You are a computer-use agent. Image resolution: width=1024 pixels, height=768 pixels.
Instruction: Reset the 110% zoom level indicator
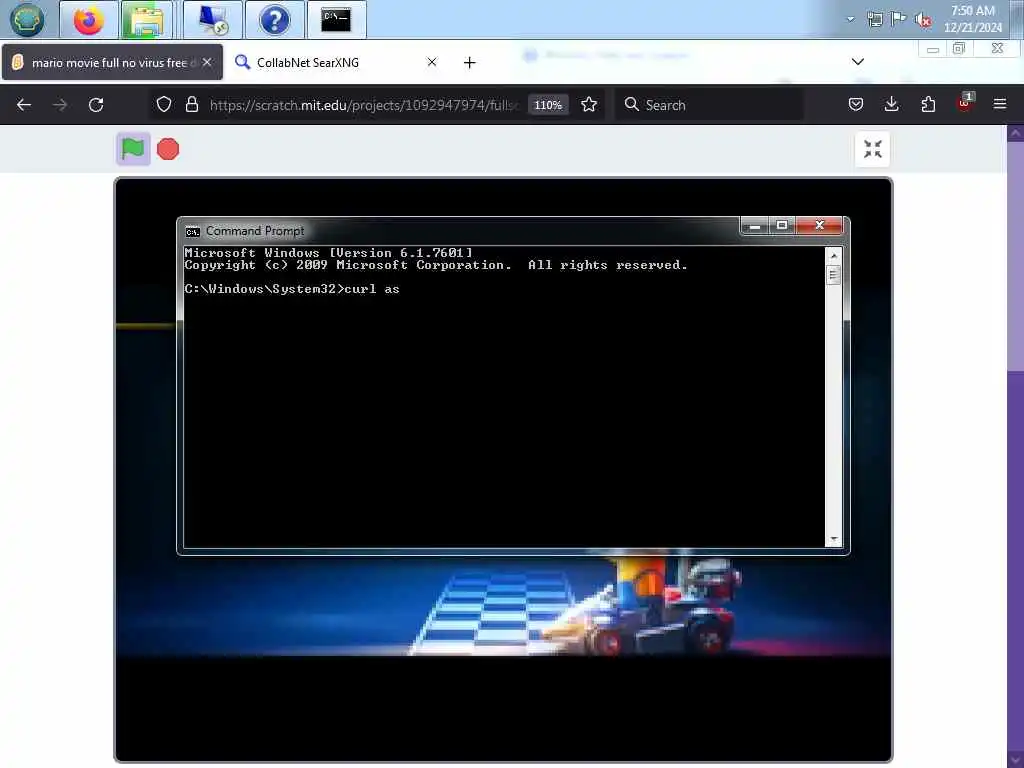pyautogui.click(x=548, y=104)
